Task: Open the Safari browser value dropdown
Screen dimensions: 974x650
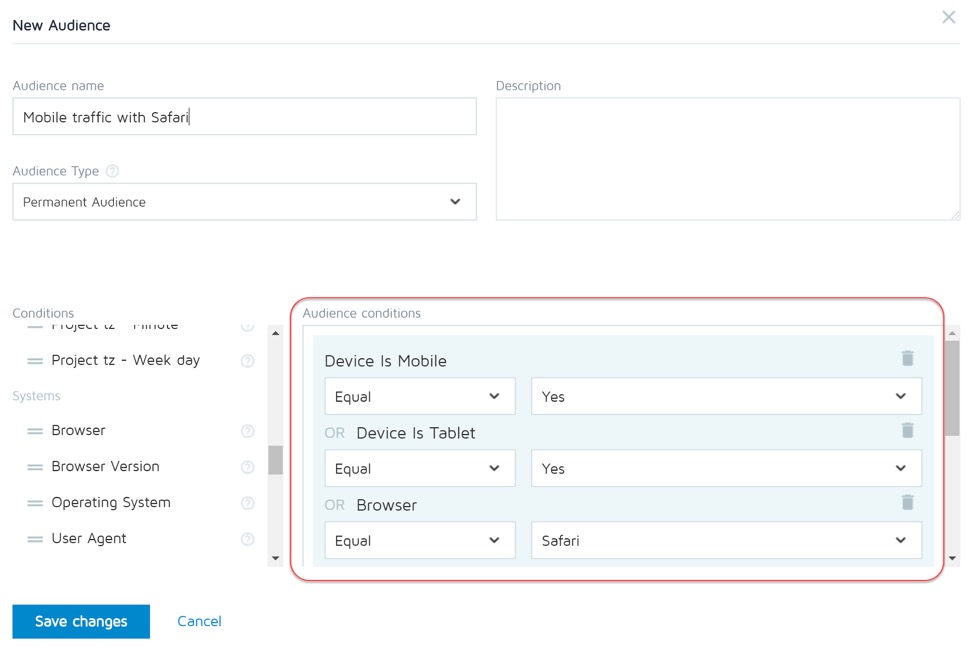Action: click(725, 541)
